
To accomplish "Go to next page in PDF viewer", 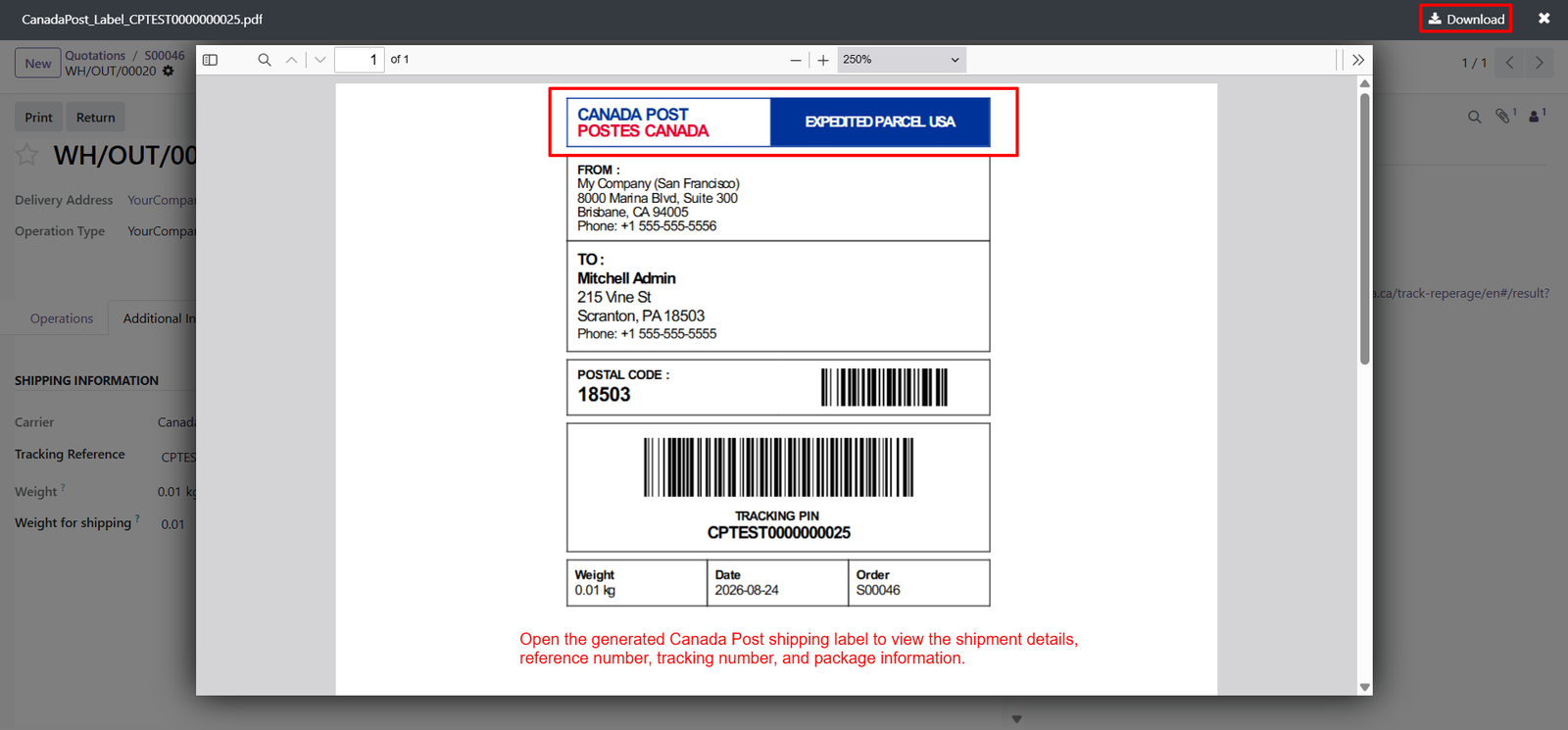I will pyautogui.click(x=320, y=60).
